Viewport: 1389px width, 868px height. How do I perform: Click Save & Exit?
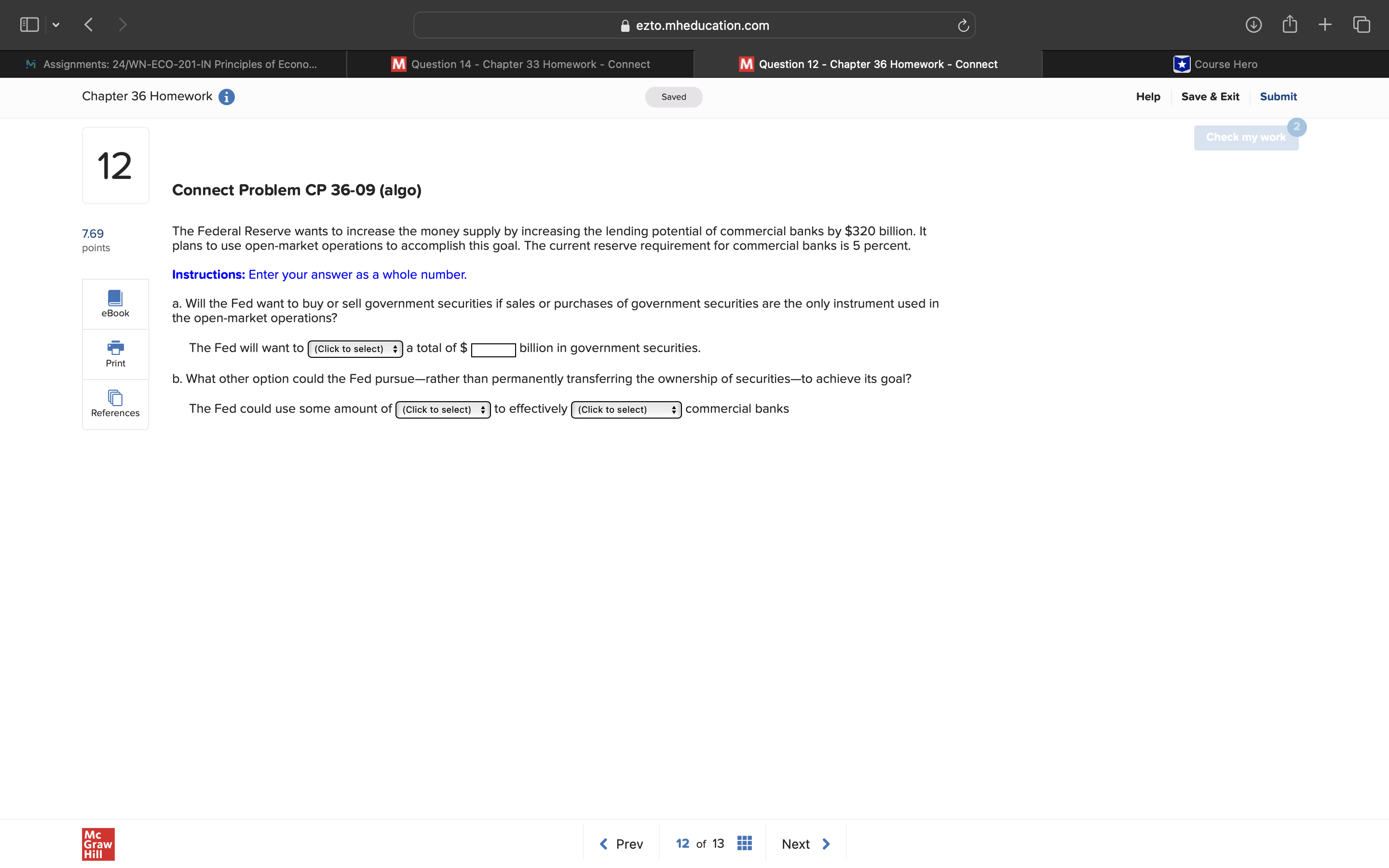(x=1210, y=96)
